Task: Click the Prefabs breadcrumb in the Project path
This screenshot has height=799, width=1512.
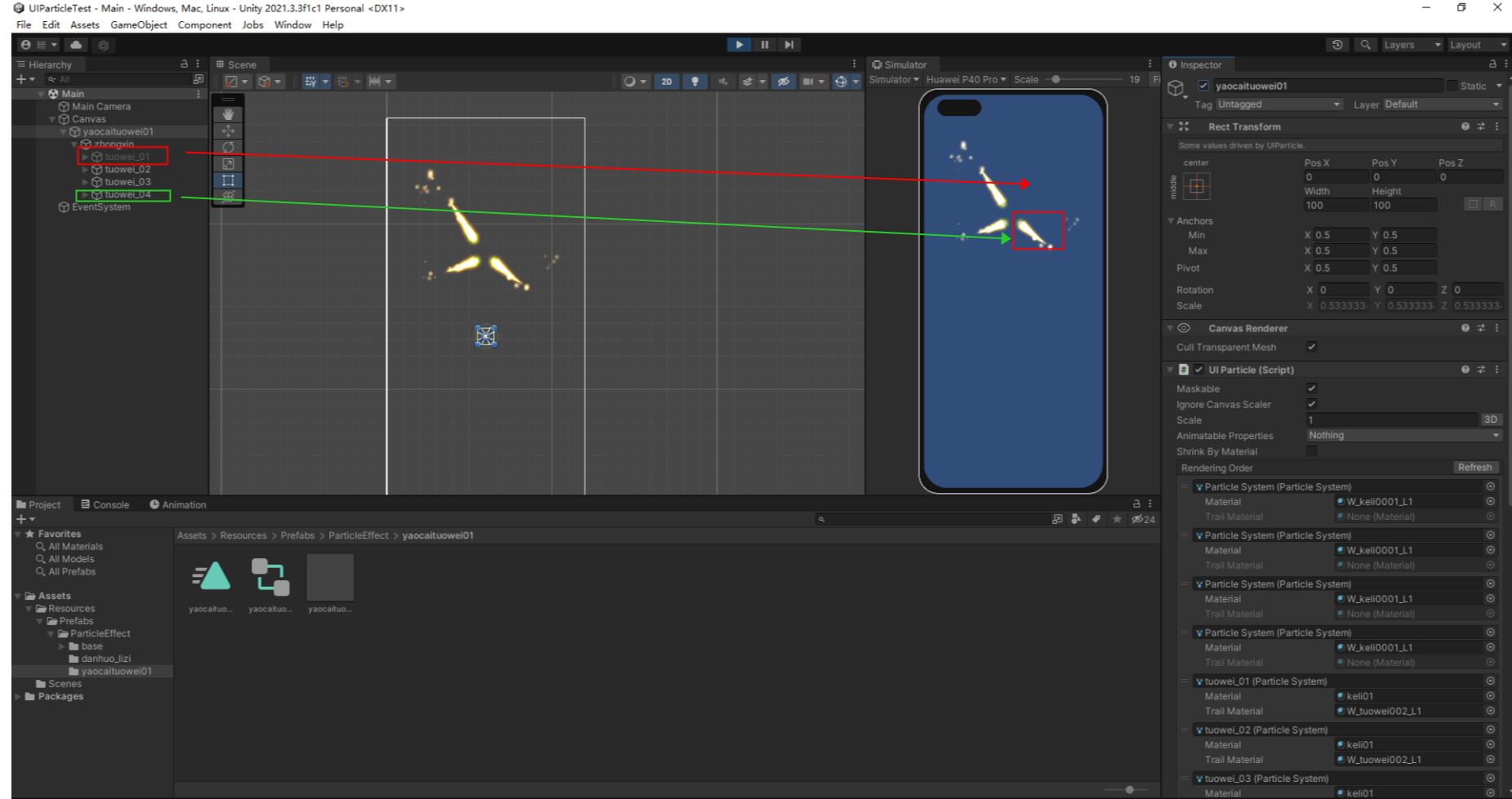Action: tap(297, 535)
